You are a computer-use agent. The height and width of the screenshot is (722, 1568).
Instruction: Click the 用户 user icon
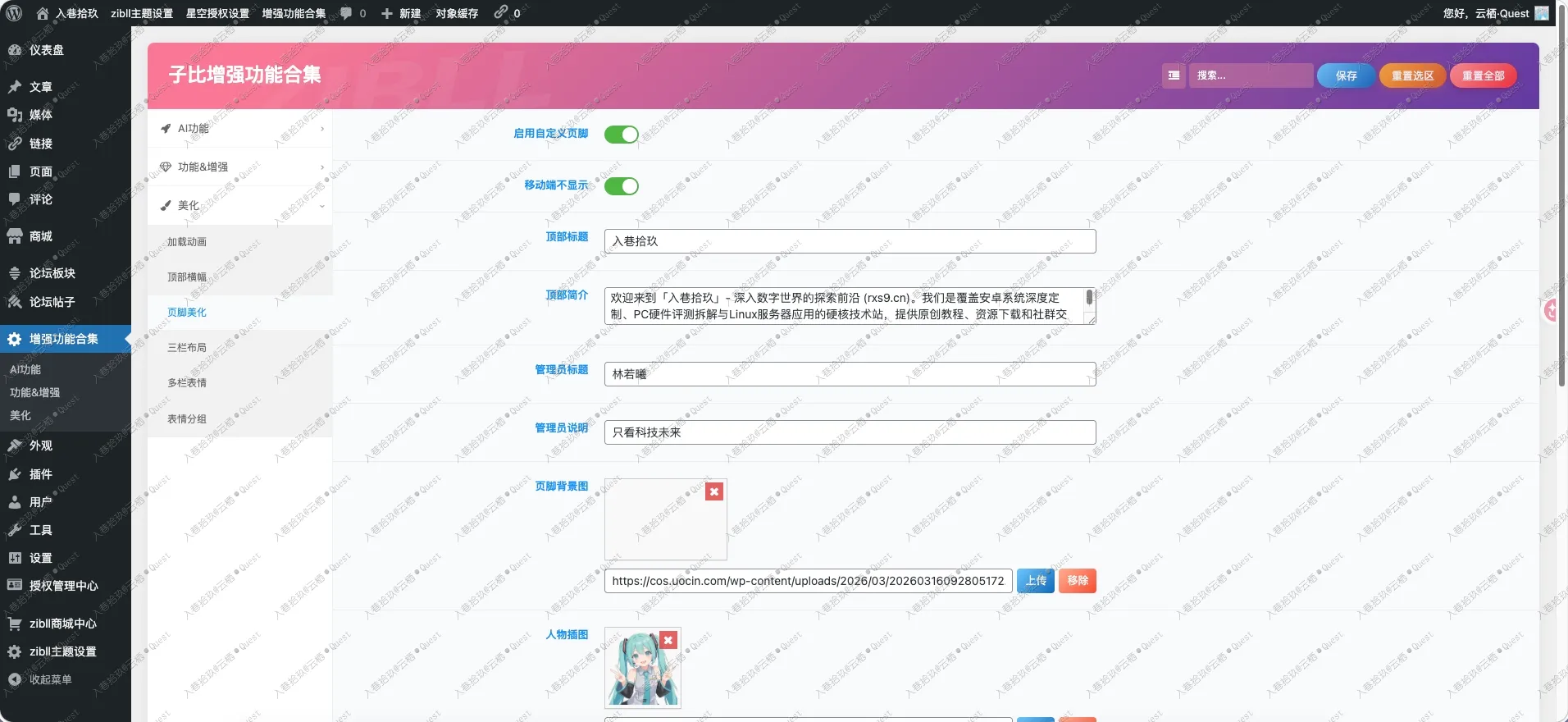click(x=15, y=502)
